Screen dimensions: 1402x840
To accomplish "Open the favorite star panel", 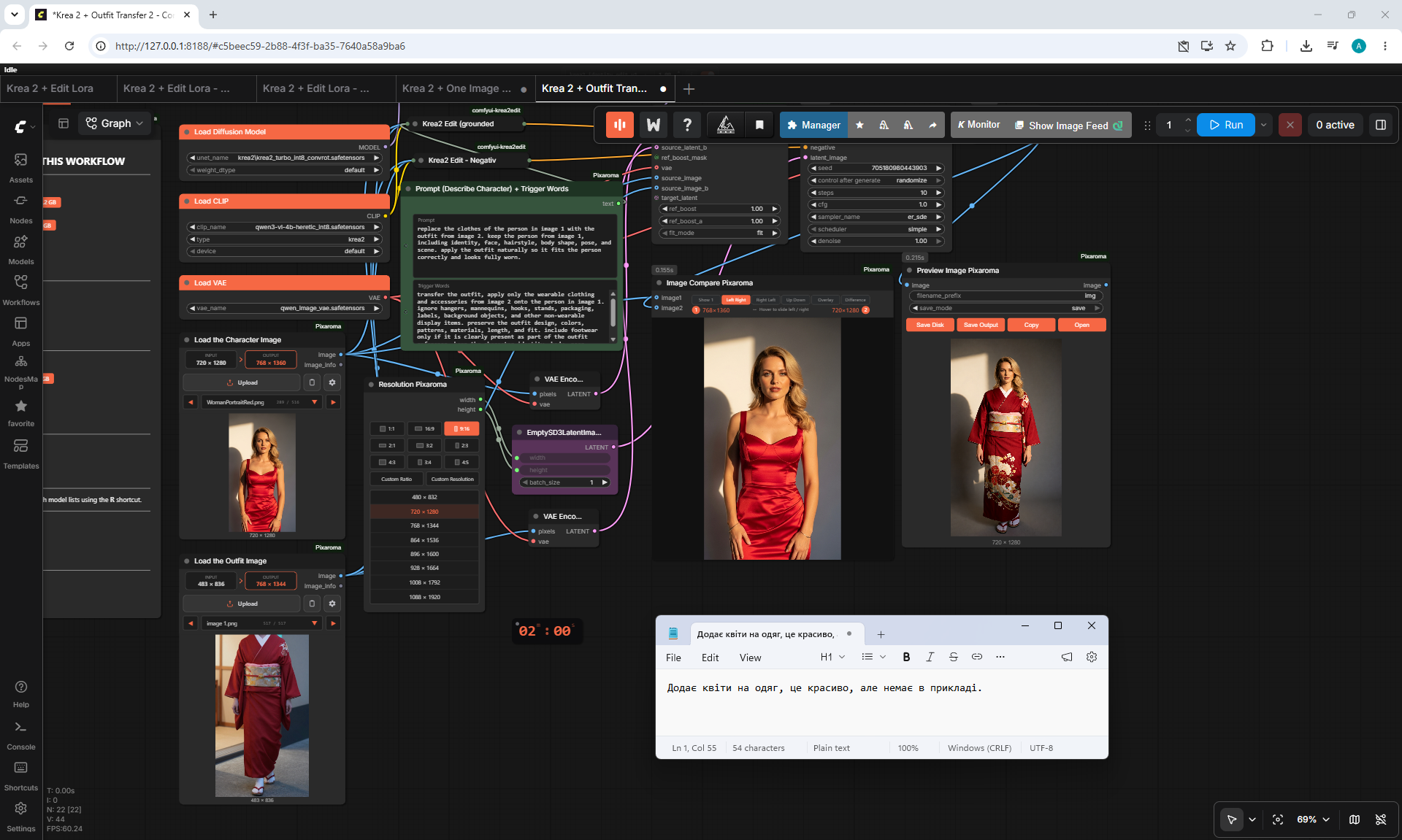I will 21,412.
